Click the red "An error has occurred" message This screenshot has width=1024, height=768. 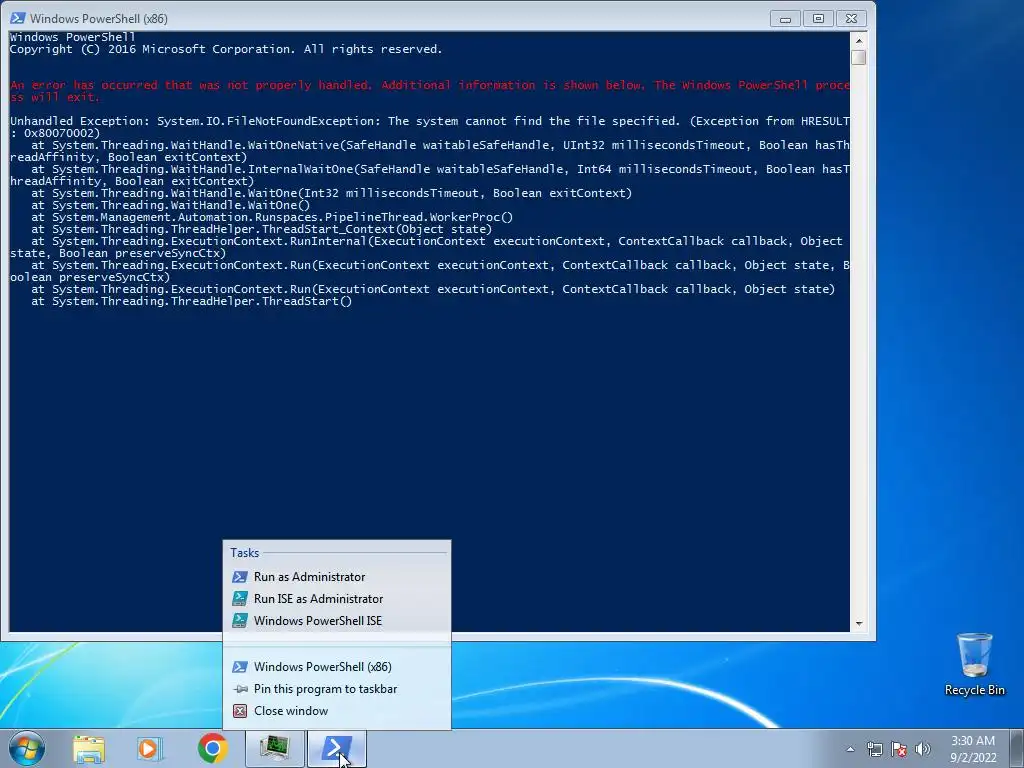click(x=430, y=91)
